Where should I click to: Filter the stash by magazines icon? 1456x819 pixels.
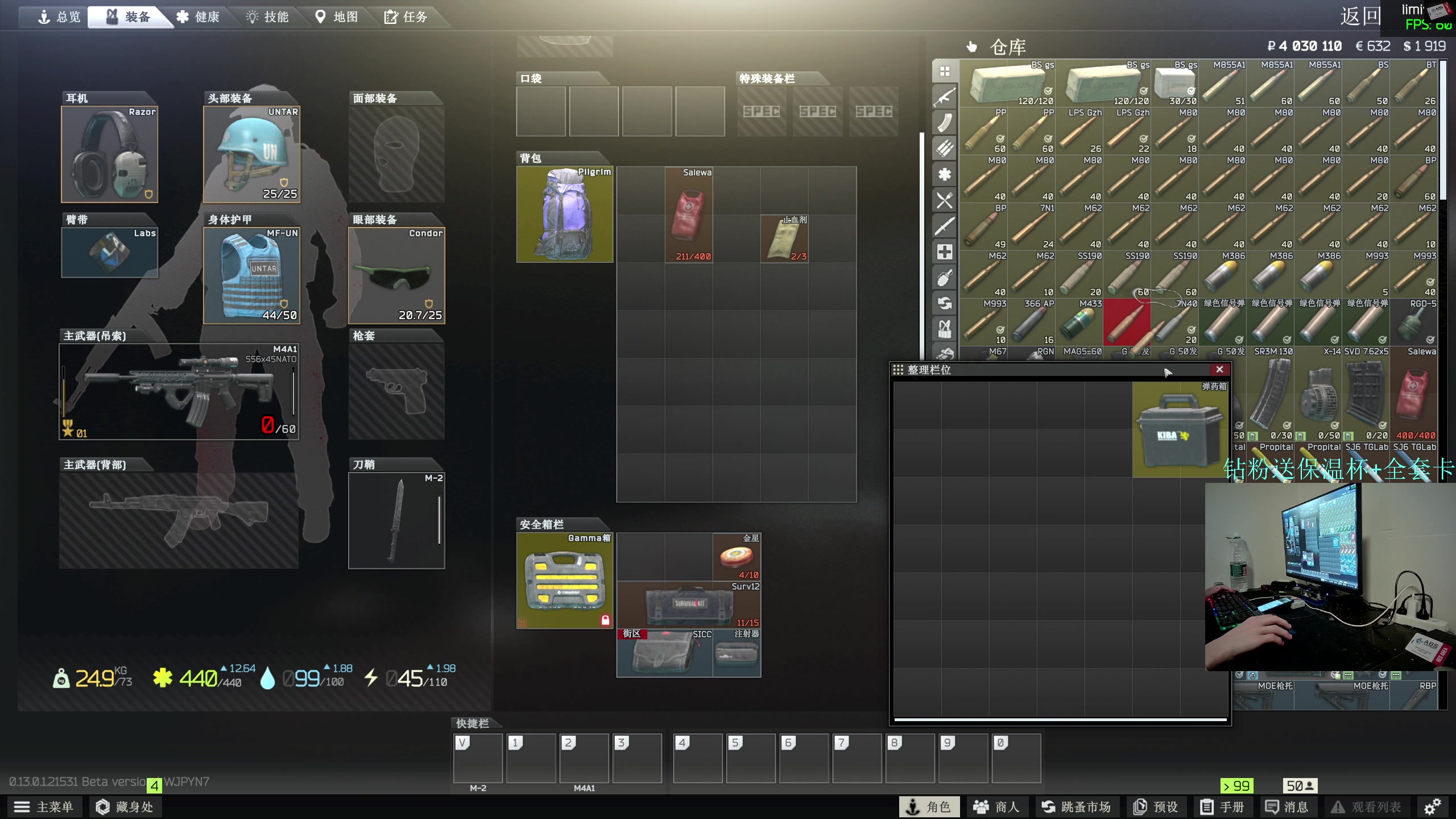tap(945, 123)
